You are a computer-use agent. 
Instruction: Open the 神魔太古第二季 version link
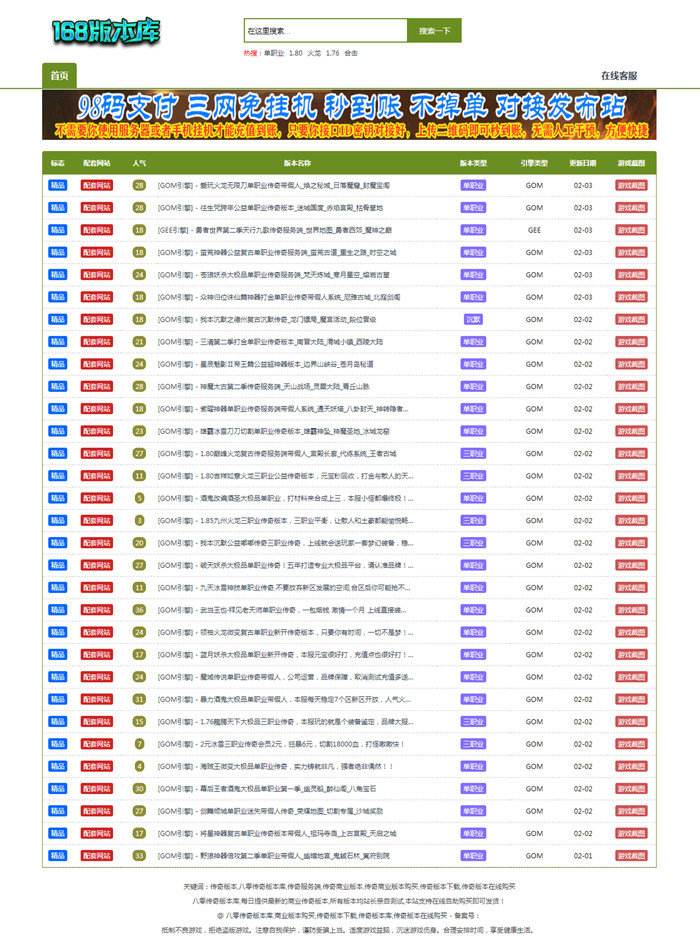pyautogui.click(x=263, y=387)
